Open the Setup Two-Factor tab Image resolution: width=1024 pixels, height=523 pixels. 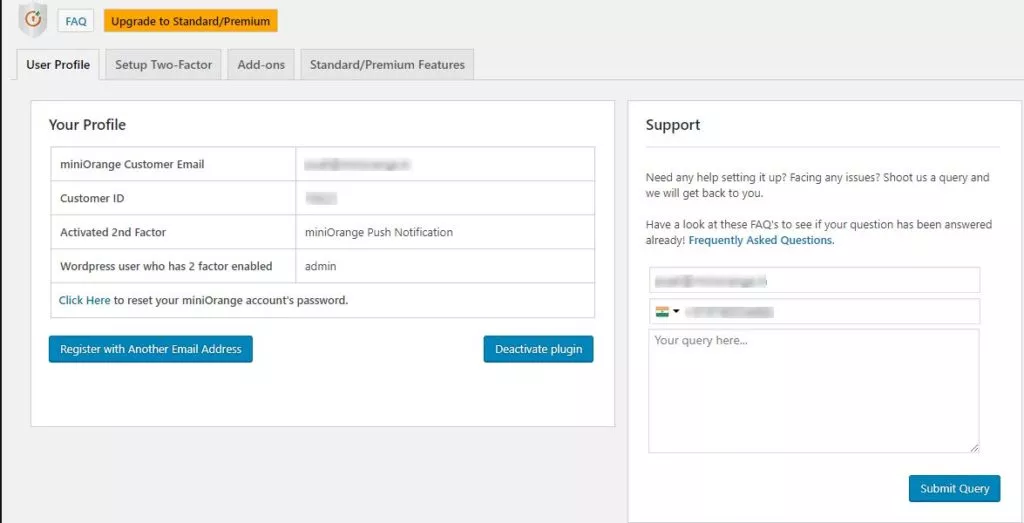(163, 65)
